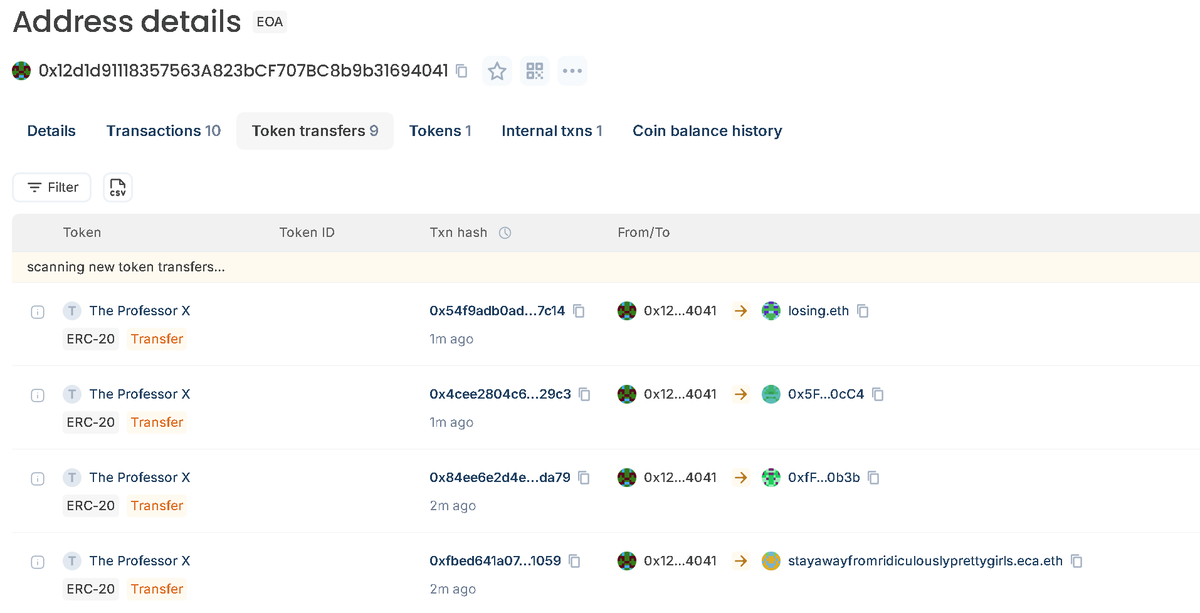Click the info icon in the 0x5F...0cC4 row
Viewport: 1200px width, 613px height.
click(x=37, y=395)
